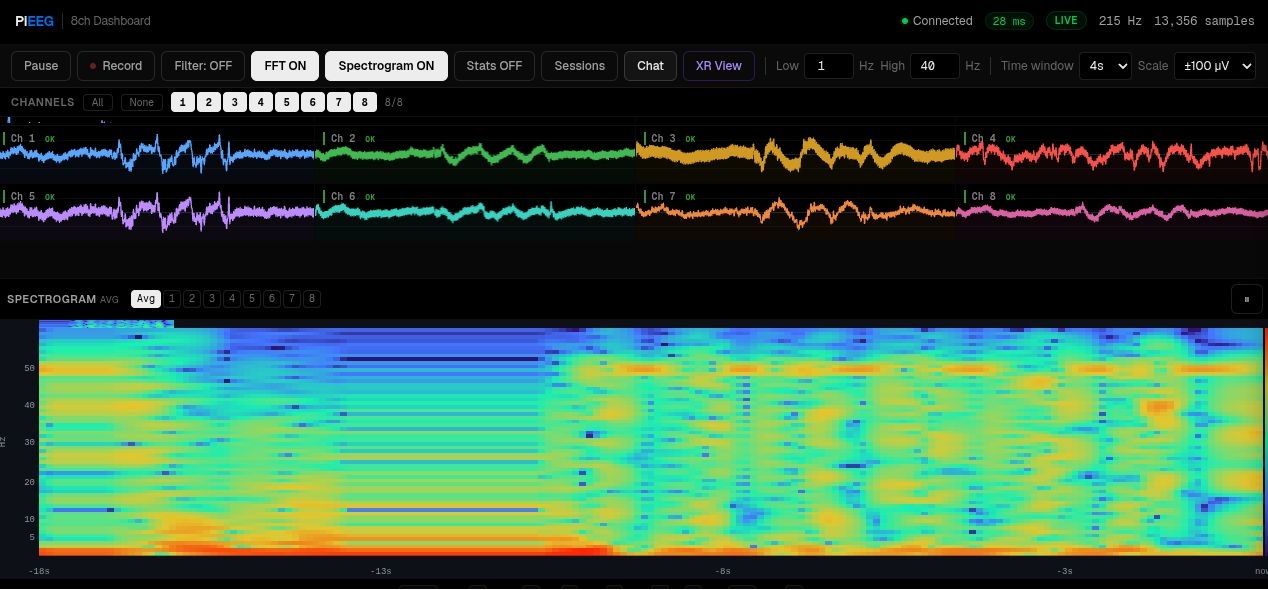Click the spectrogram panel corner icon button
The width and height of the screenshot is (1268, 590).
(x=1246, y=299)
